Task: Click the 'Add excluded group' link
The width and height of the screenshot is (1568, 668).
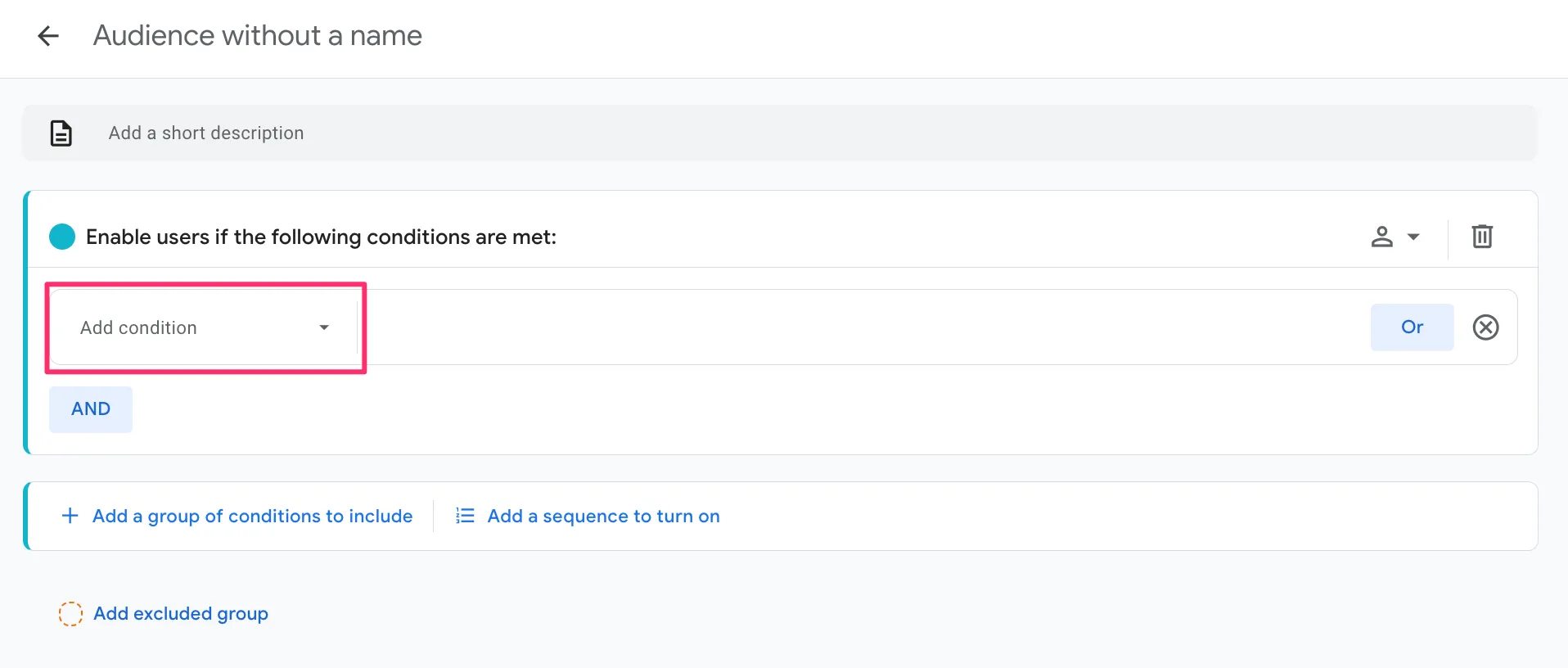Action: pos(181,614)
